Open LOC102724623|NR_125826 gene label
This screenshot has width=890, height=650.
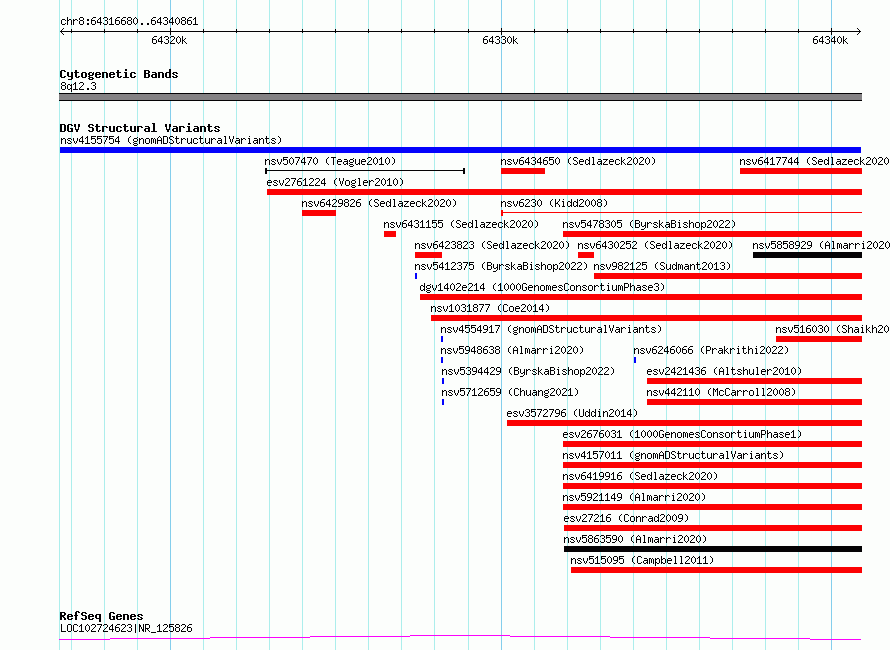tap(126, 628)
